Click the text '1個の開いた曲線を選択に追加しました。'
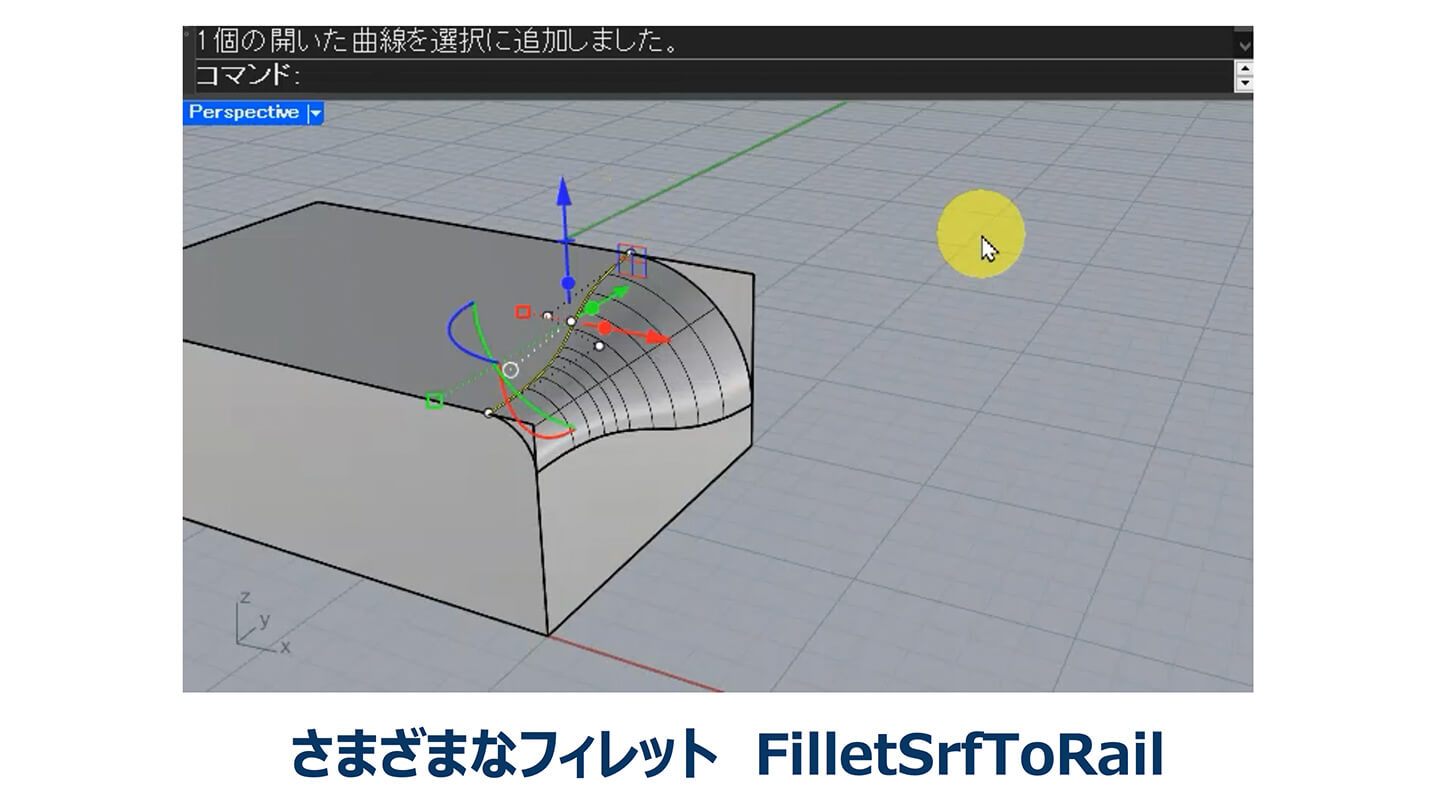Screen dimensions: 1440x810 coord(438,42)
